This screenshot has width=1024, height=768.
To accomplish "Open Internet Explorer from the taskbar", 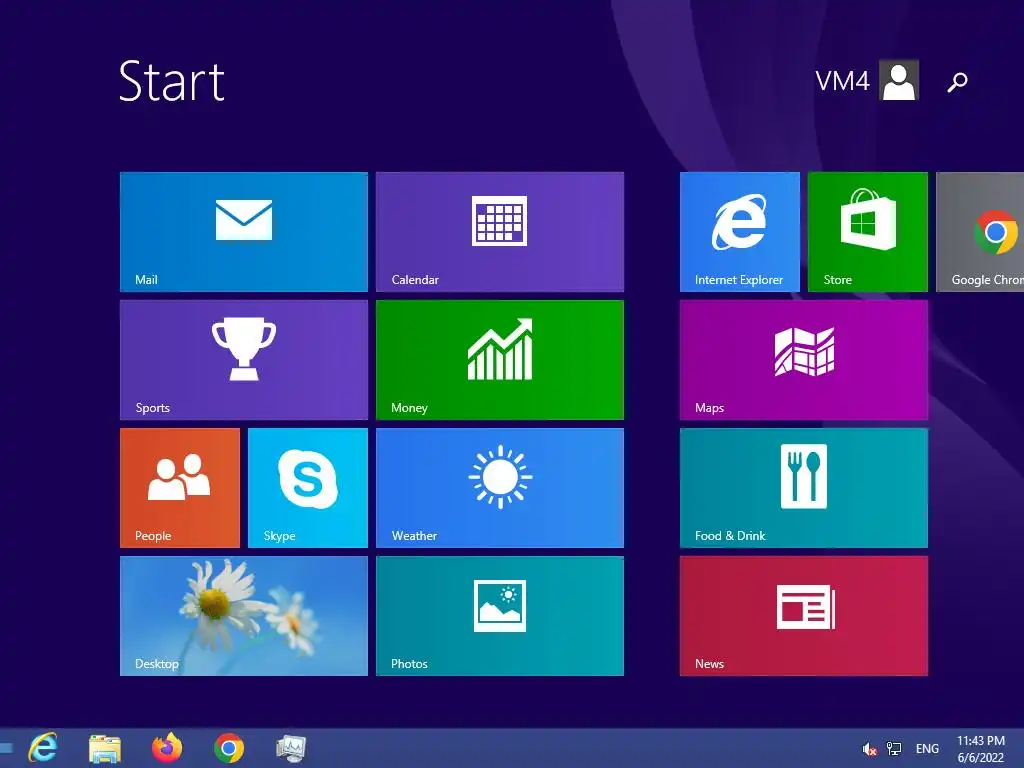I will click(42, 748).
